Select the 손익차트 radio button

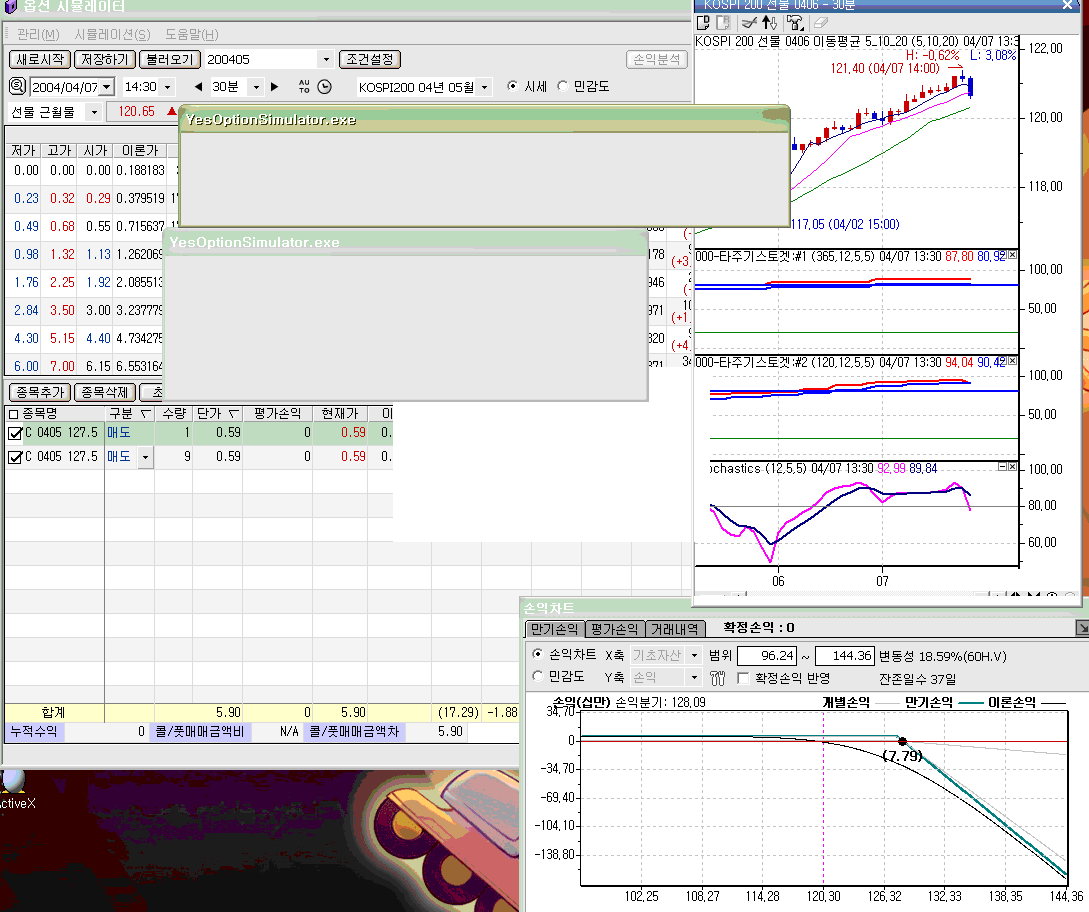pos(537,654)
